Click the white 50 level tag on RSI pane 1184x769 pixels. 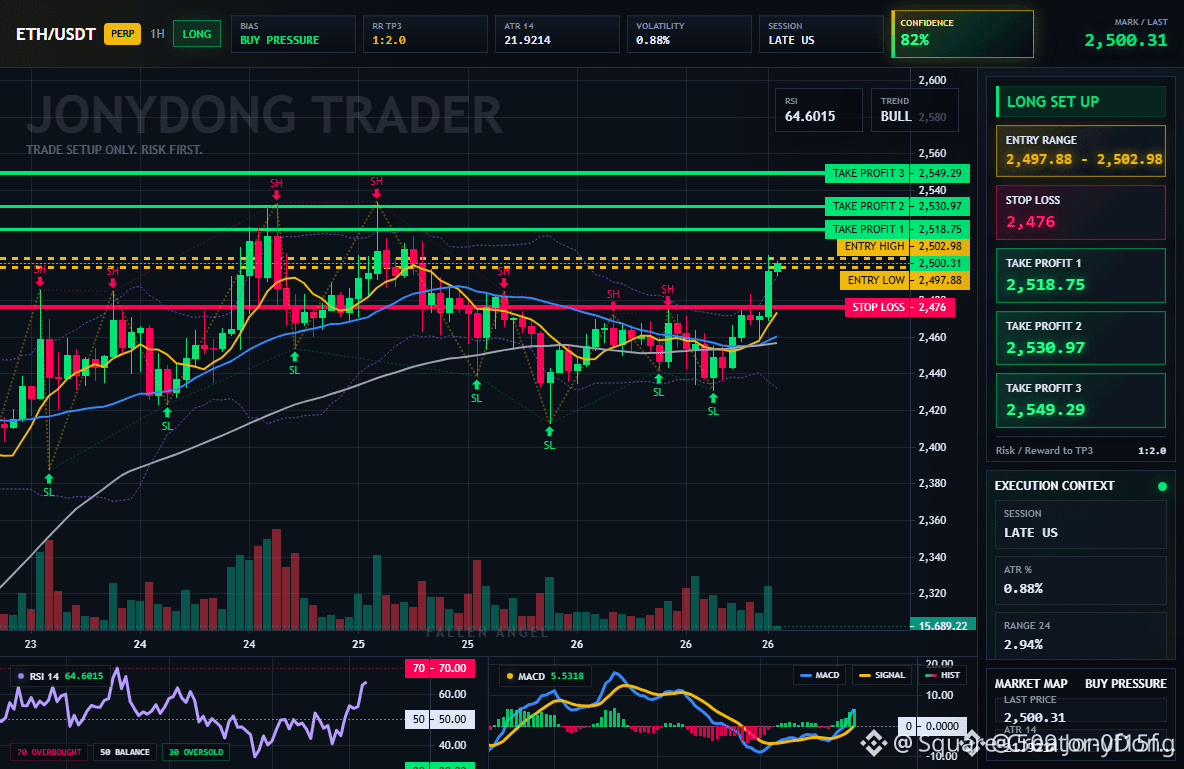(439, 719)
